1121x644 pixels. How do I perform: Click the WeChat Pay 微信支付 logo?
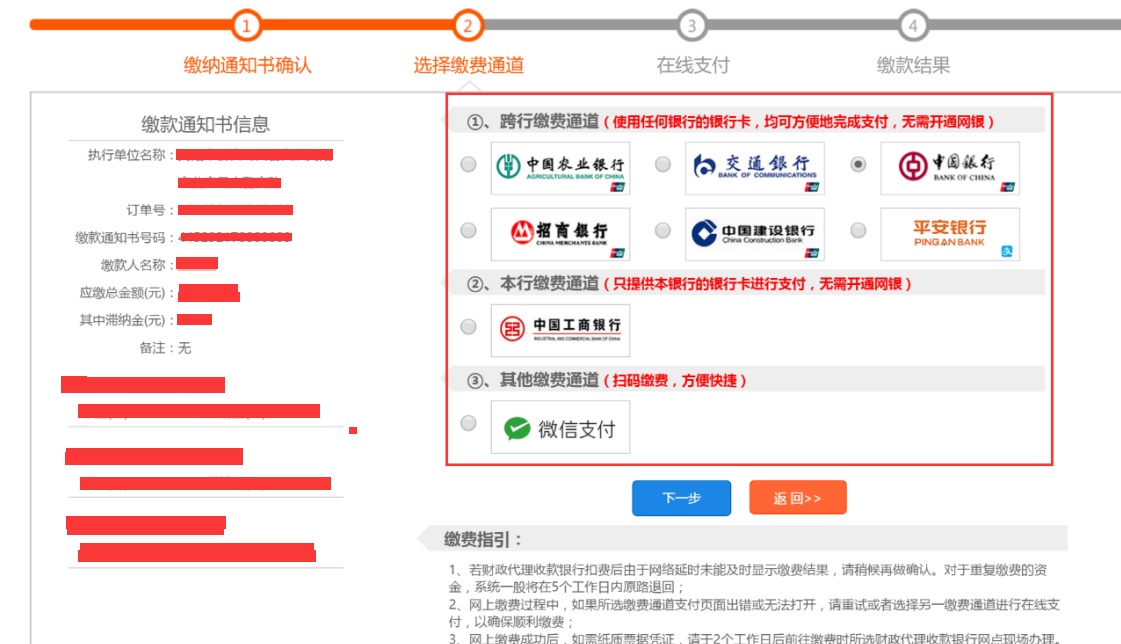[x=560, y=428]
